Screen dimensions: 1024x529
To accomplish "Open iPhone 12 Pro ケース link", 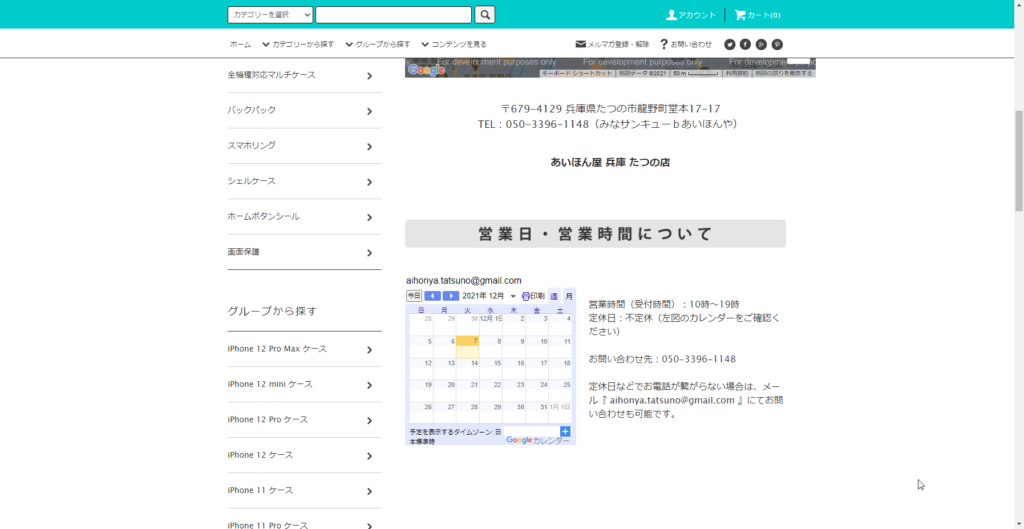I will (268, 419).
